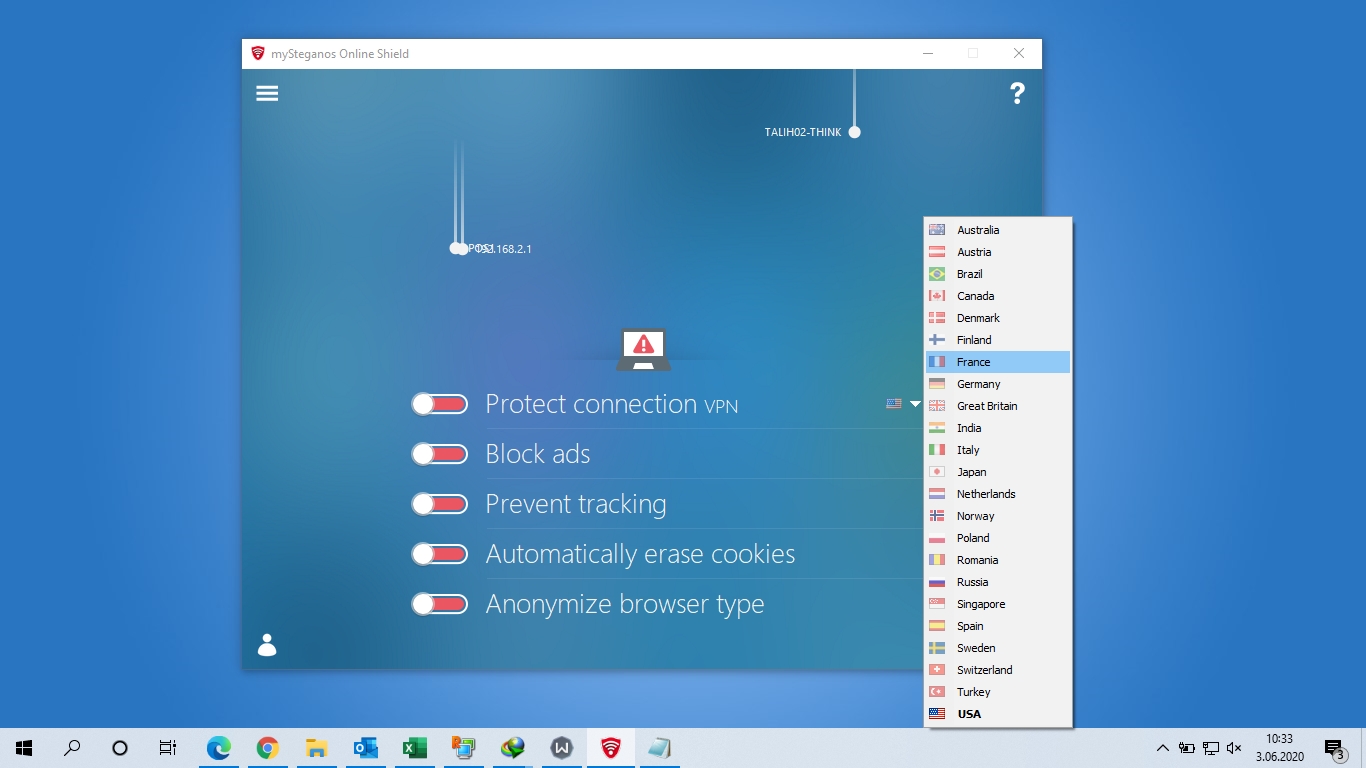Click the battery tray icon
Screen dimensions: 1366x768
(1187, 748)
